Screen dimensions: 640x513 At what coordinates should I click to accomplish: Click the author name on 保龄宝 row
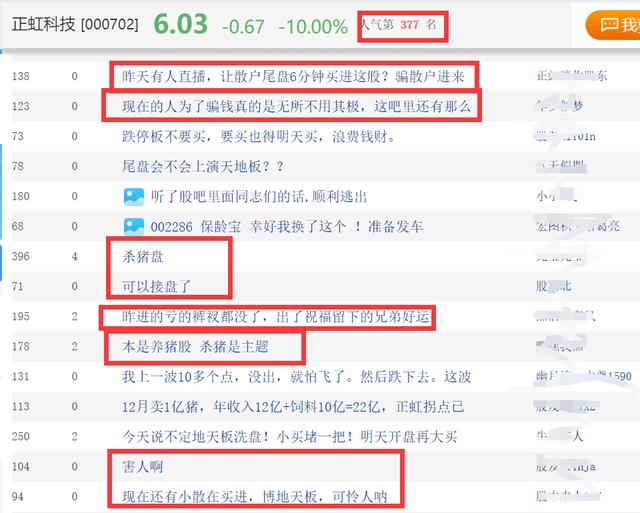click(x=578, y=226)
